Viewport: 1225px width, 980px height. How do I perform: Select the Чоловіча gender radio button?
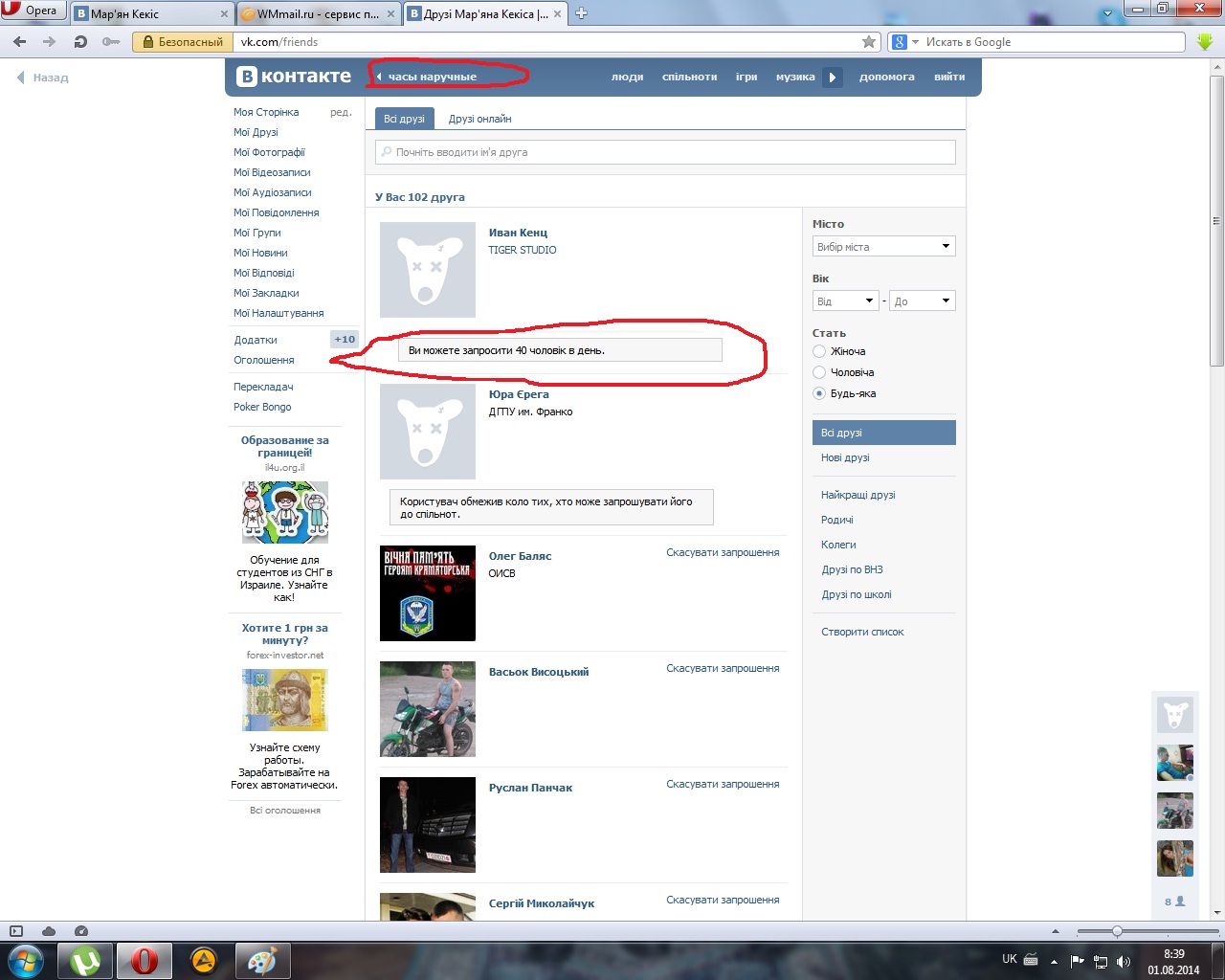coord(819,372)
